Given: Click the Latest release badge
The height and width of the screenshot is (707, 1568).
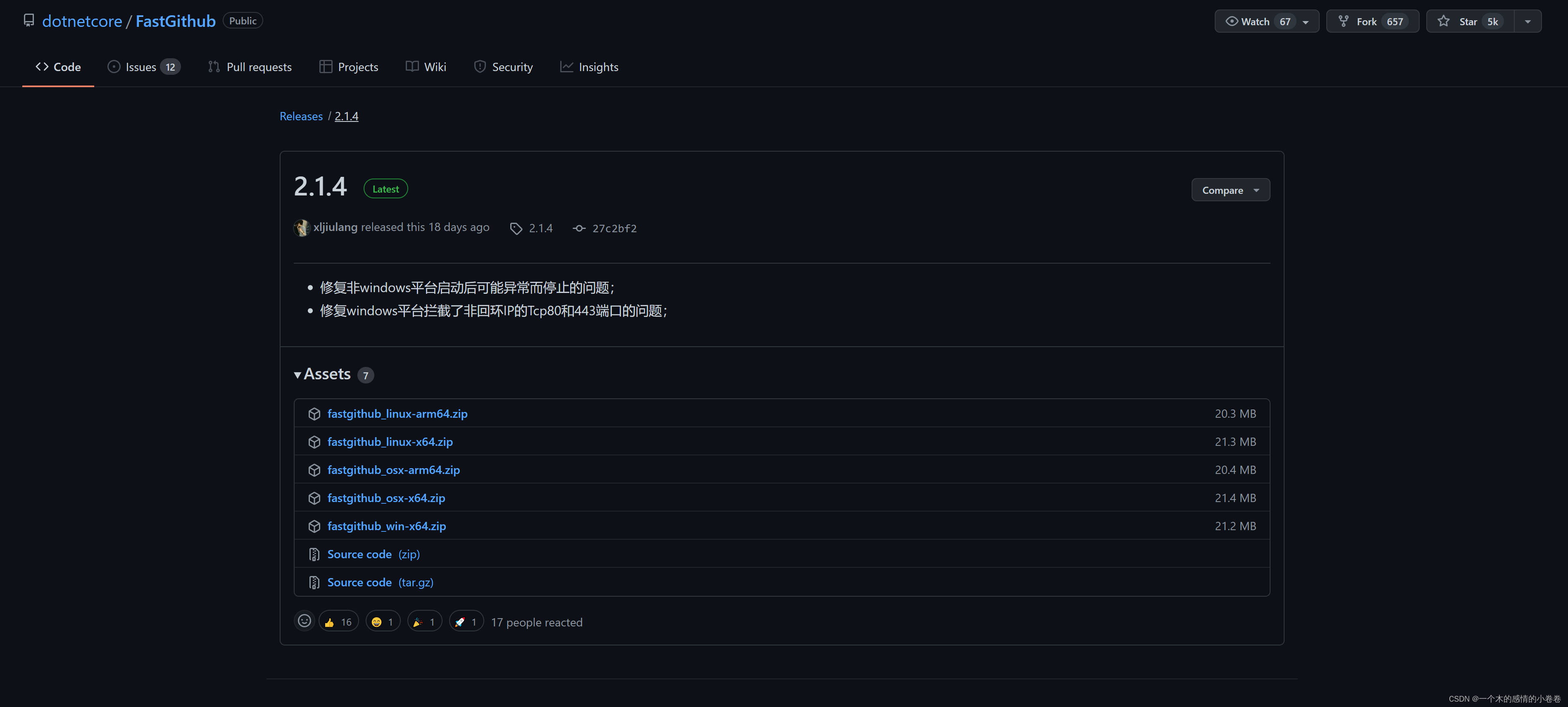Looking at the screenshot, I should [385, 188].
